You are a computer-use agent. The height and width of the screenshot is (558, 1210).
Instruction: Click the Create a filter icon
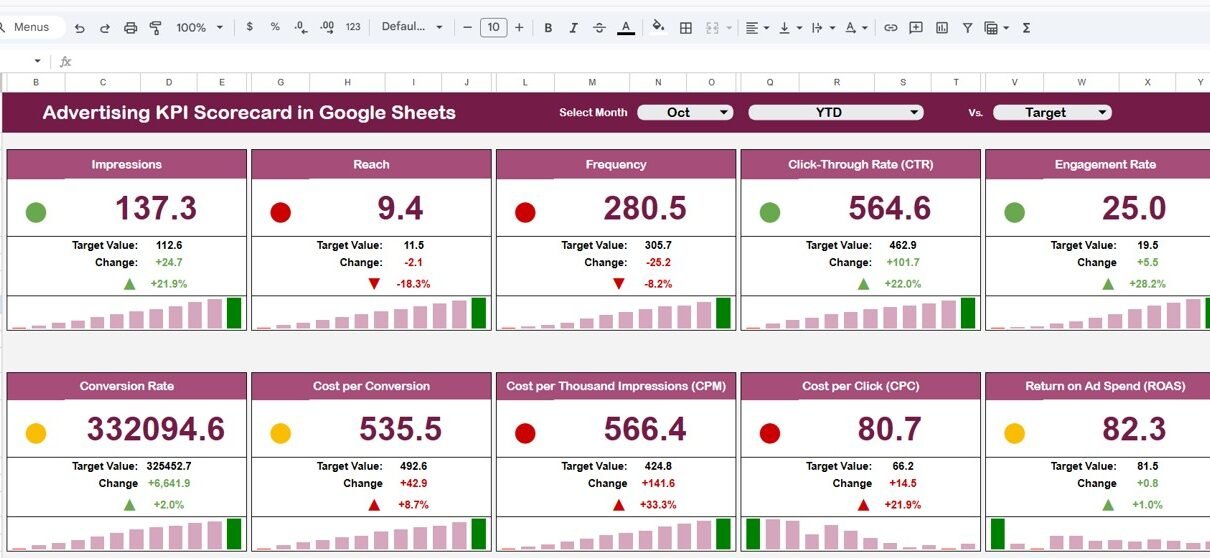(x=968, y=28)
